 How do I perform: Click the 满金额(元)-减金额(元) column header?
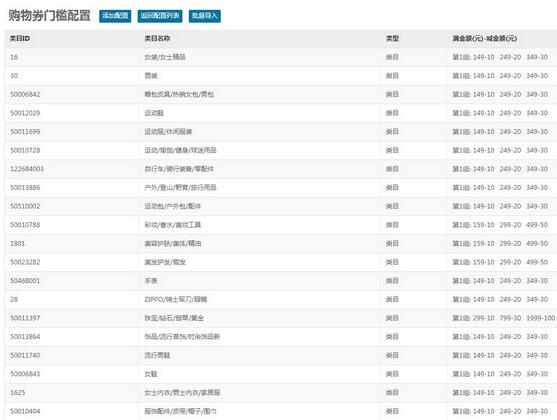click(485, 38)
